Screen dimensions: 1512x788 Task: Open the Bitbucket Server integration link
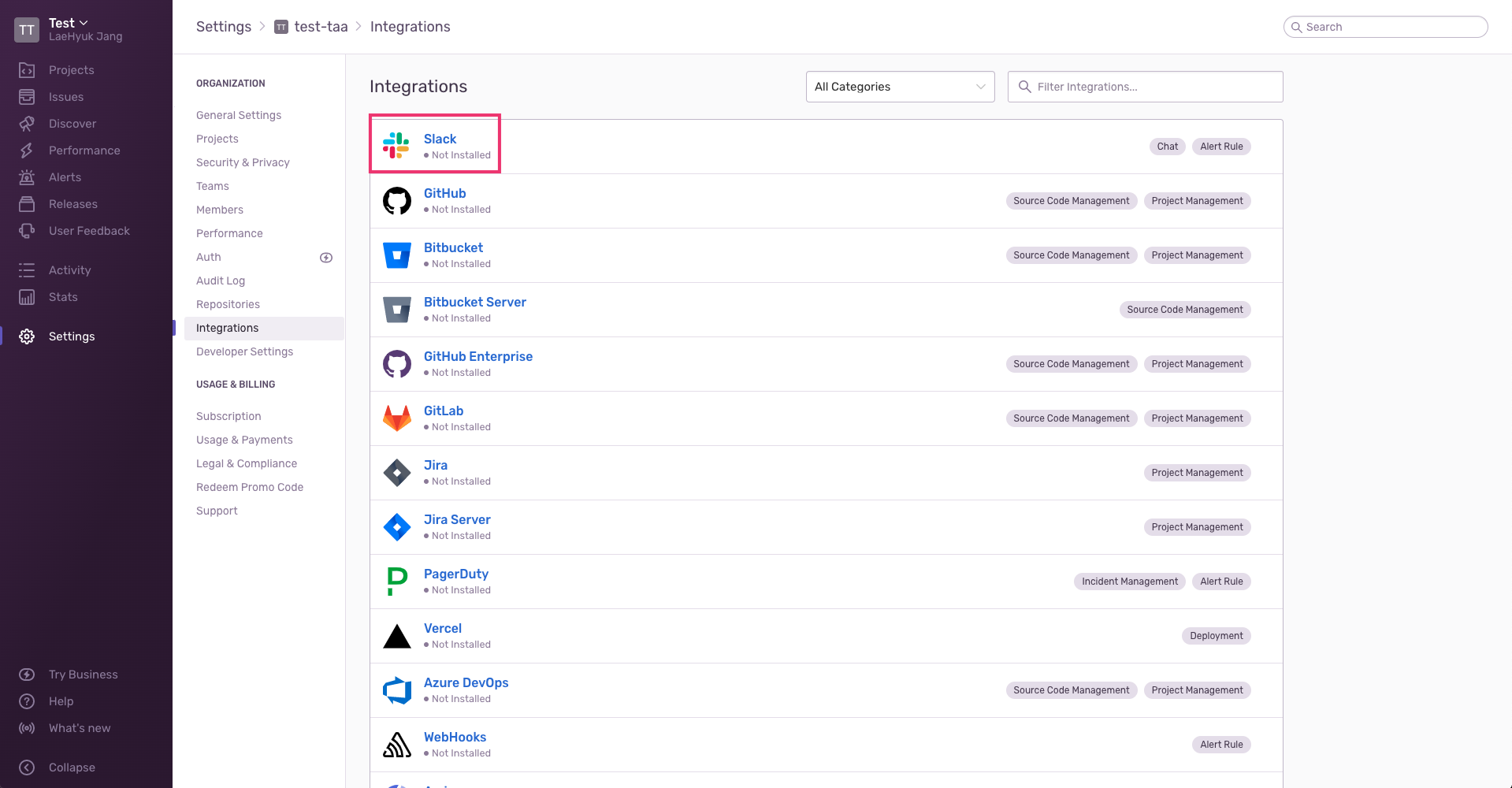click(x=475, y=302)
